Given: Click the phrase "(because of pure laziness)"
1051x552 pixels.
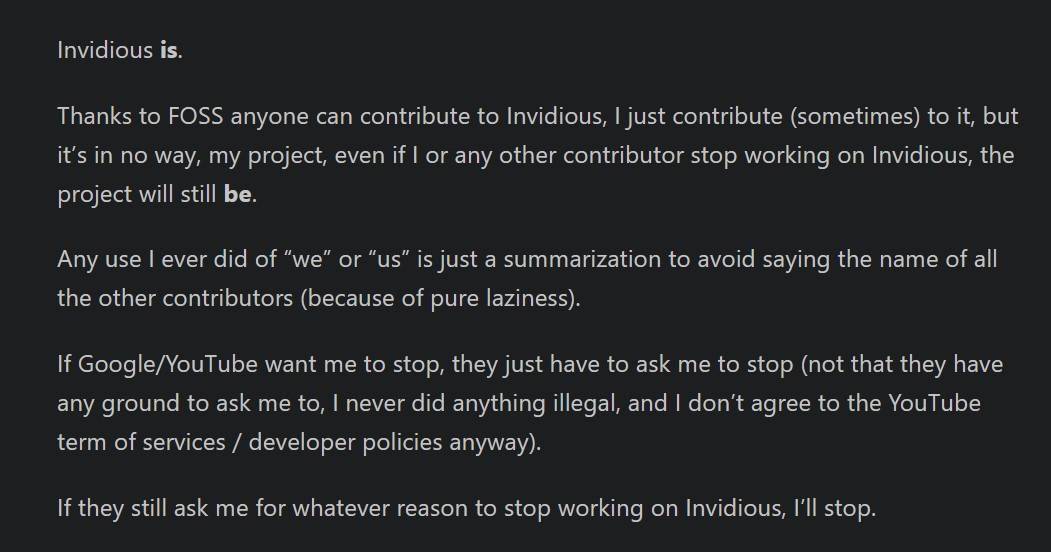Looking at the screenshot, I should coord(438,298).
